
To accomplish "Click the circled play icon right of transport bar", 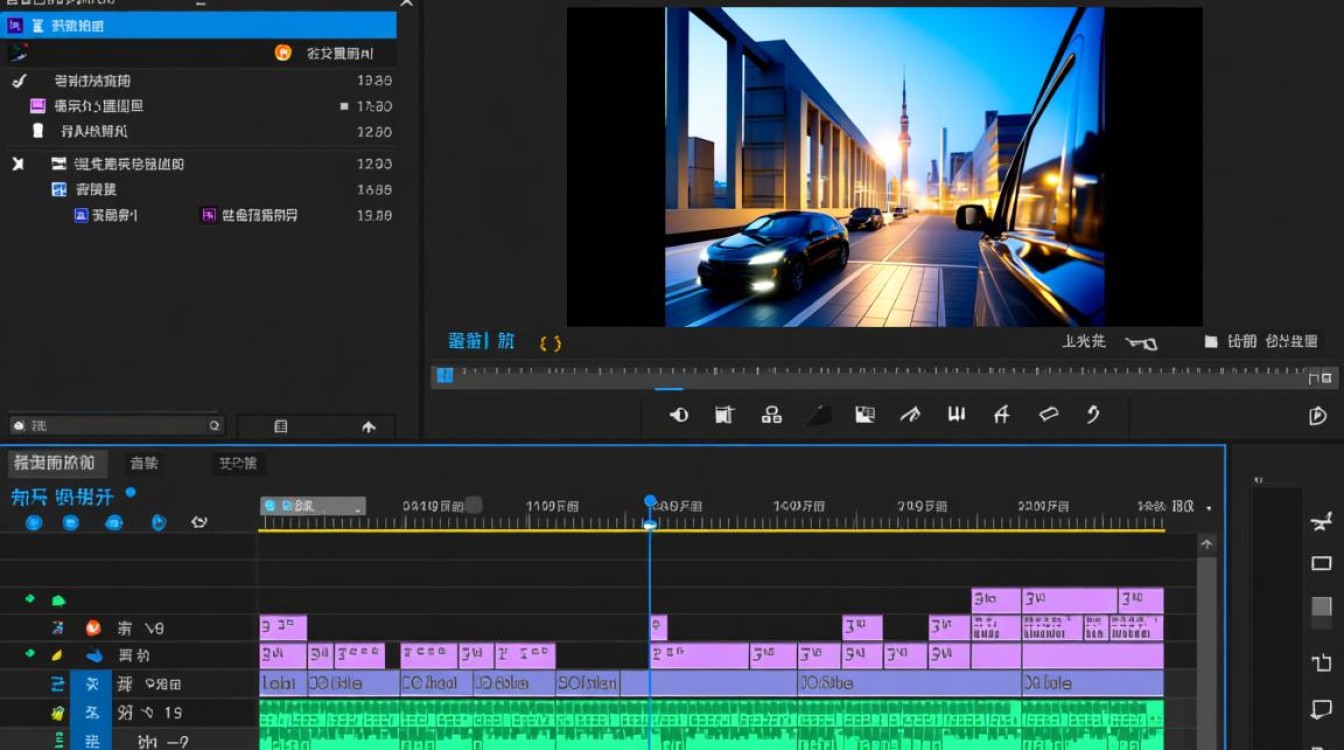I will pyautogui.click(x=1318, y=416).
